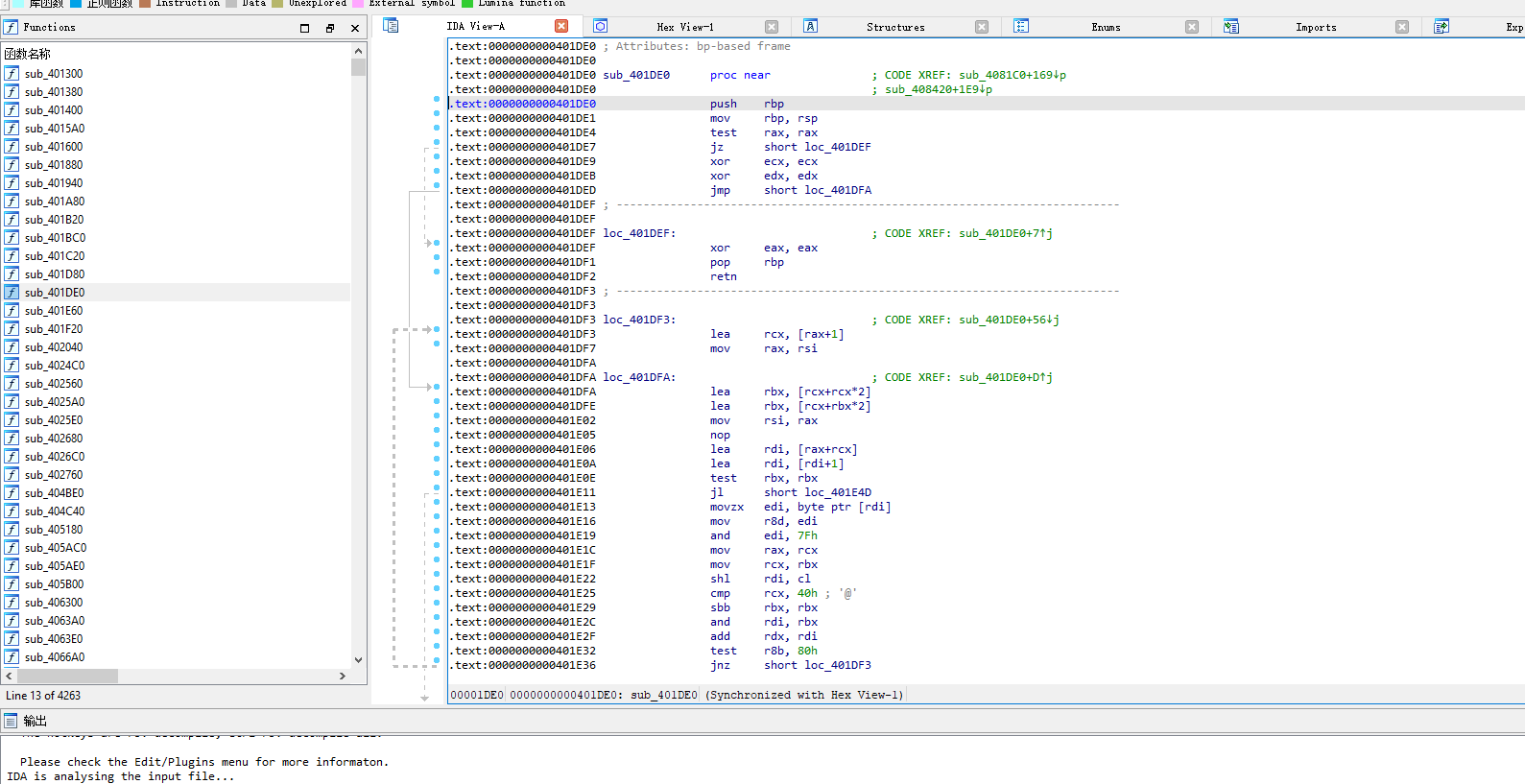The height and width of the screenshot is (784, 1525).
Task: Click the 'Line 13 of 4263' status text
Action: click(43, 696)
